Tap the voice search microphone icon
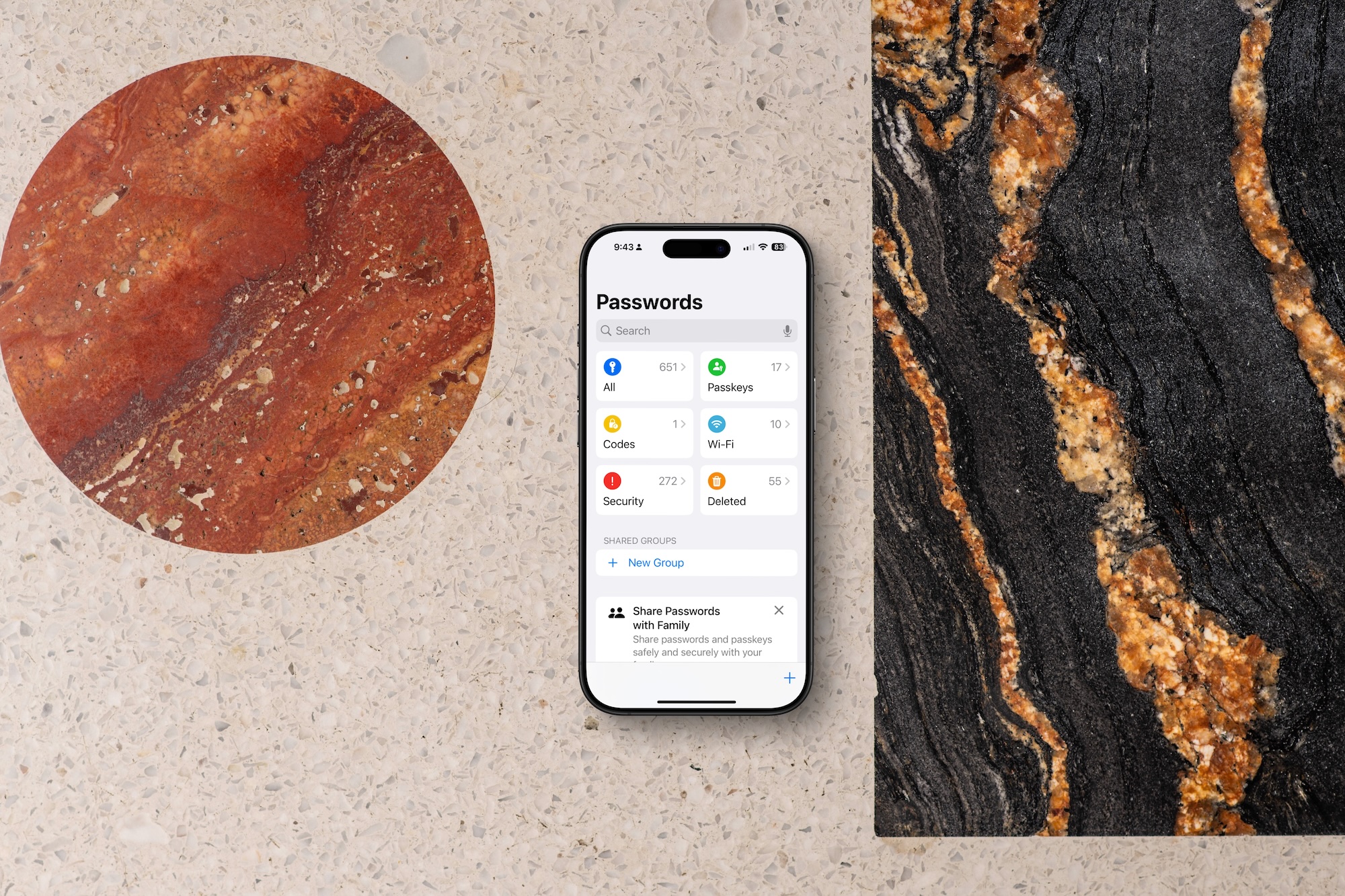 click(783, 331)
